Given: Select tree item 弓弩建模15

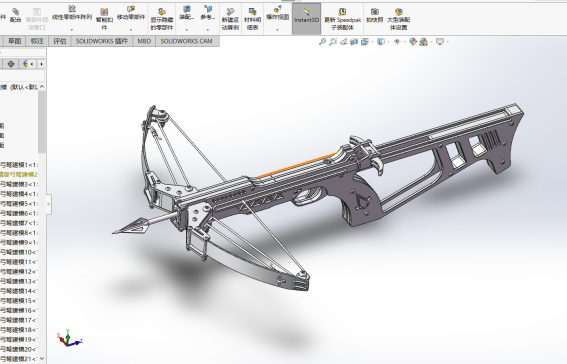Looking at the screenshot, I should [19, 301].
